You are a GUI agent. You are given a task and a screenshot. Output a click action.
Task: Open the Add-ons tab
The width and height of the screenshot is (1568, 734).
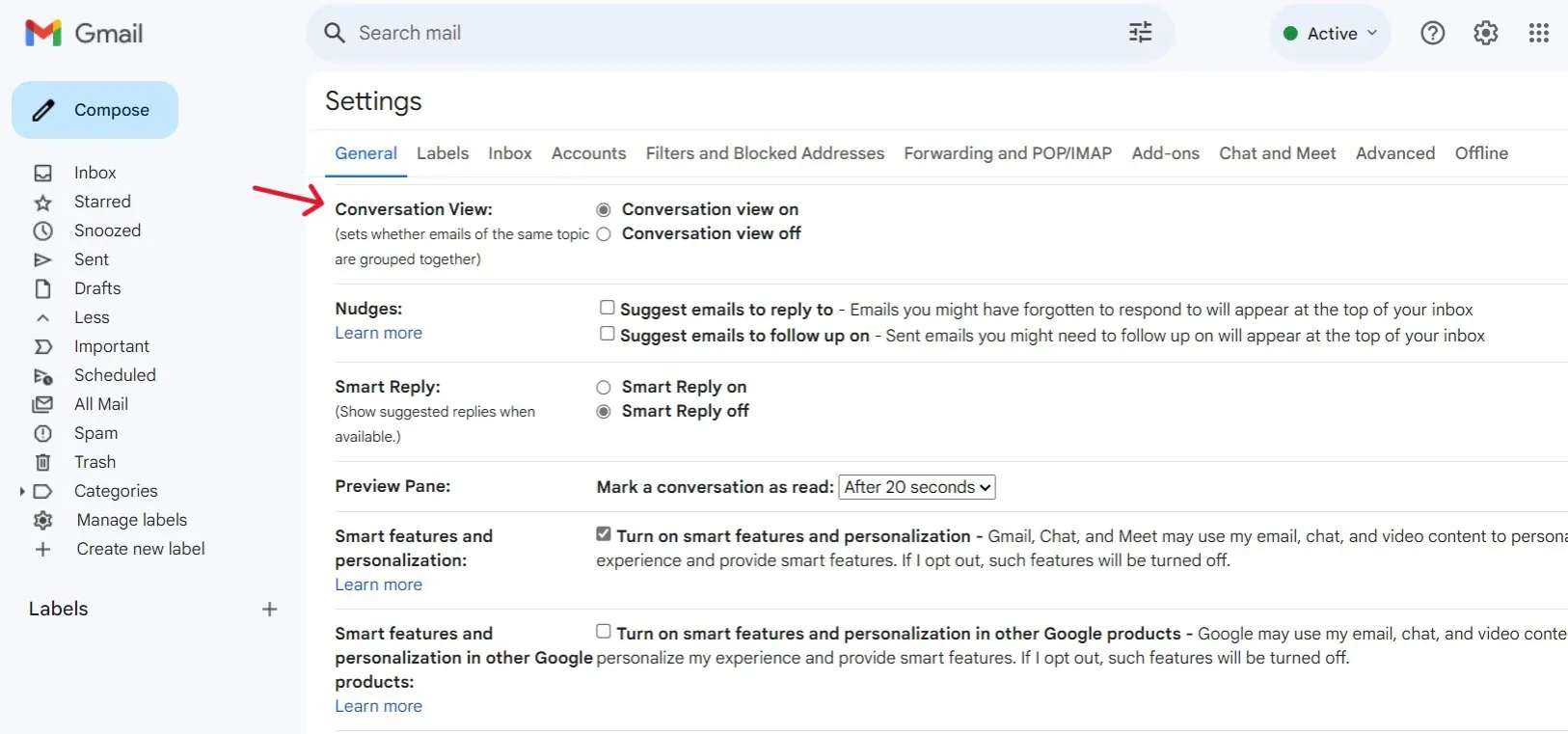(1166, 153)
